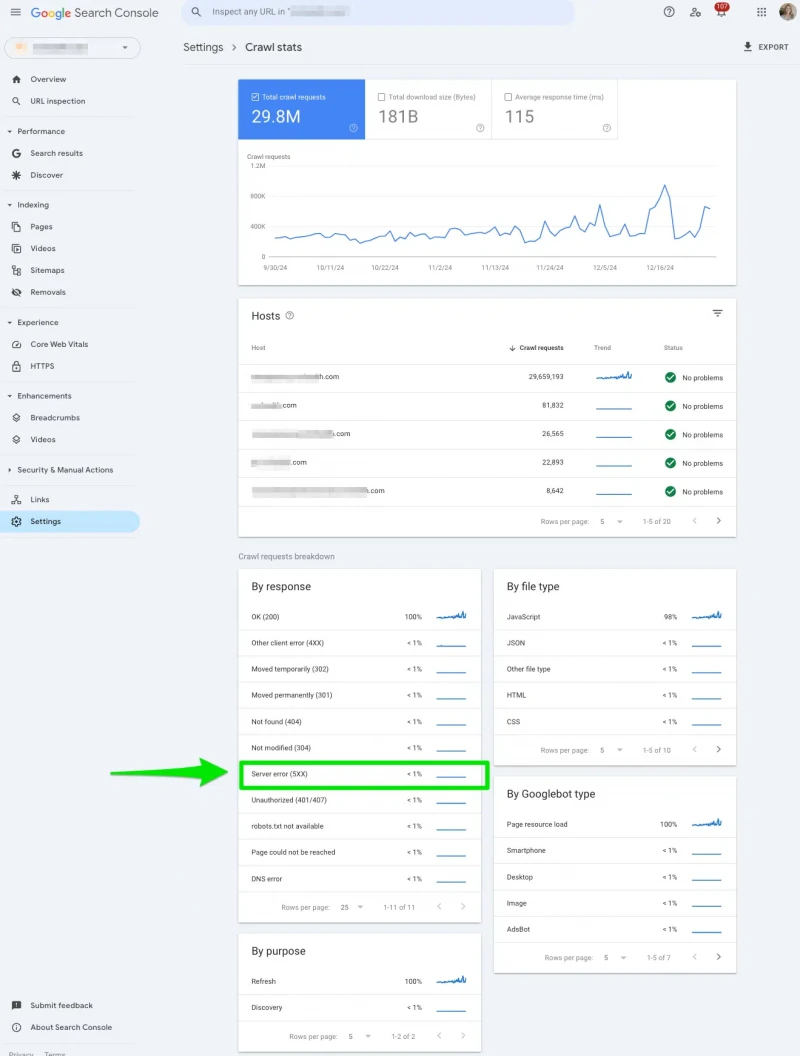Enable Average response time checkbox
800x1056 pixels.
tap(508, 97)
